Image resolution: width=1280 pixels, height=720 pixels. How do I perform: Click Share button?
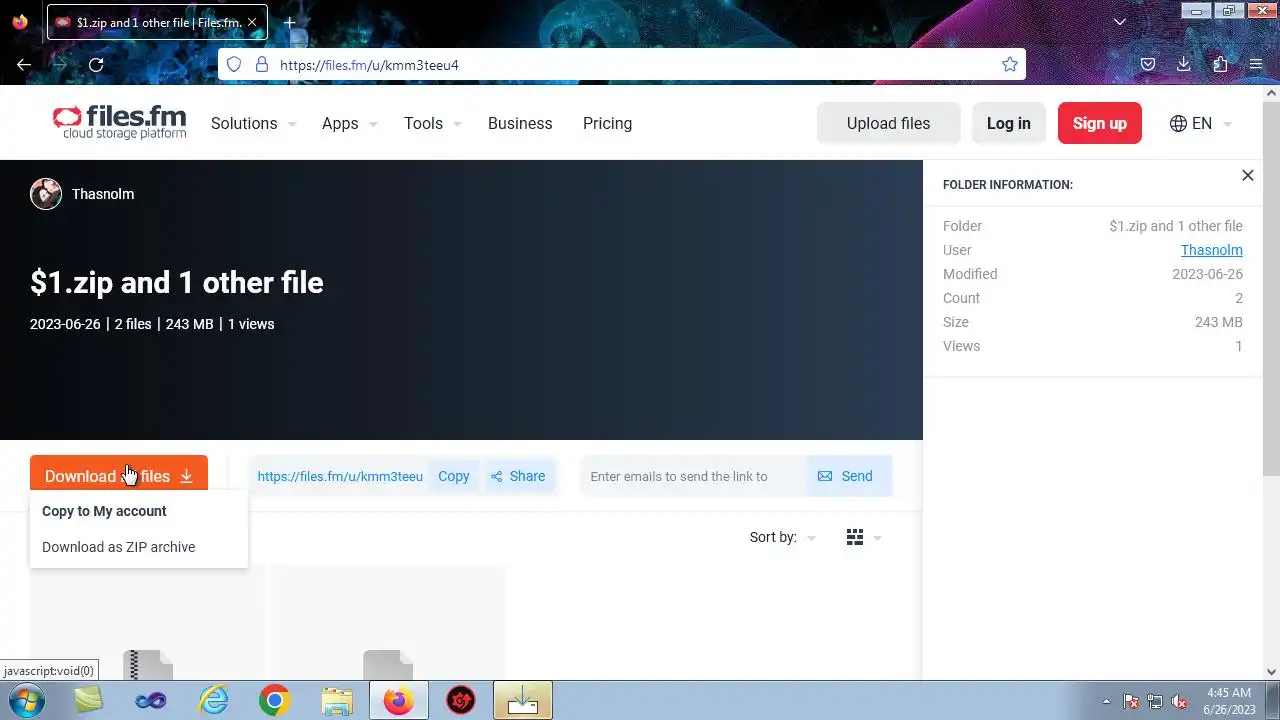click(x=518, y=476)
